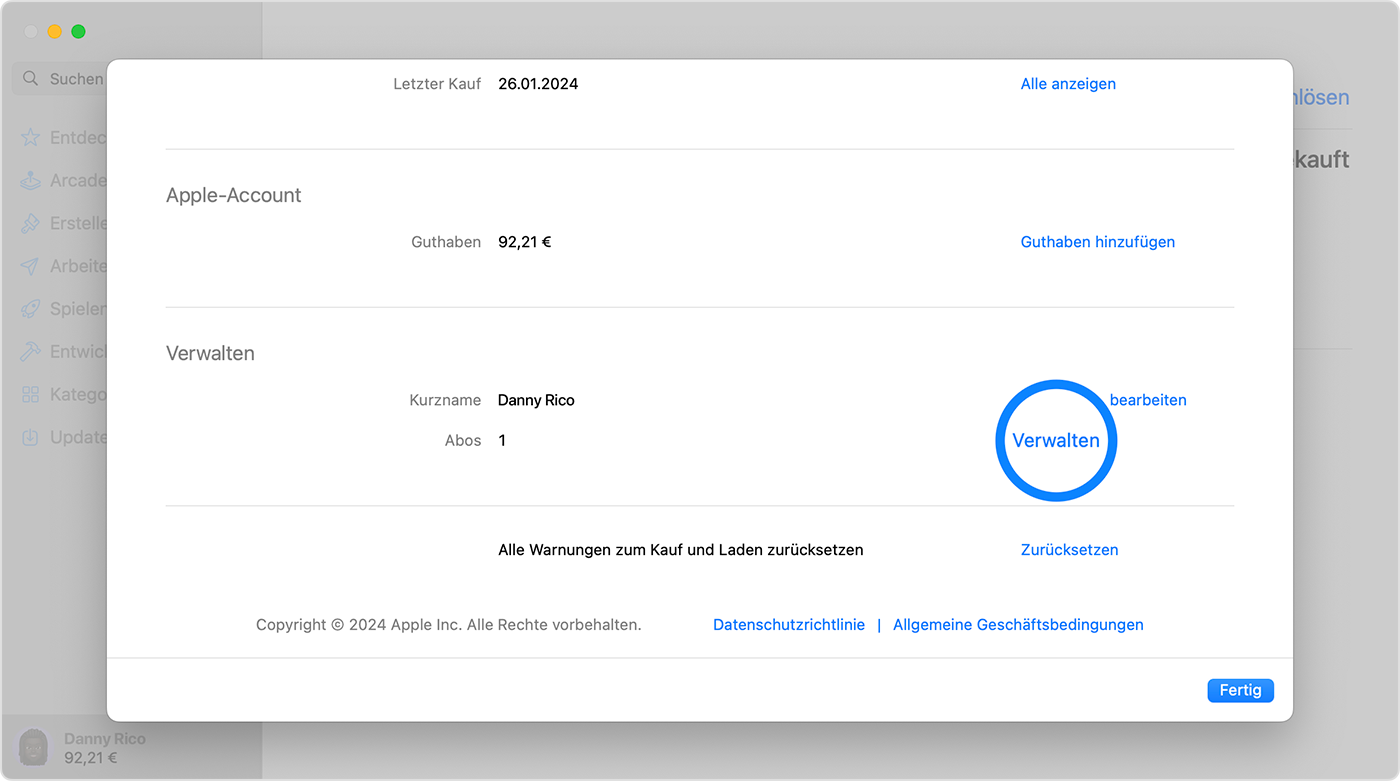Click the Fertig button
The height and width of the screenshot is (782, 1400).
point(1240,690)
